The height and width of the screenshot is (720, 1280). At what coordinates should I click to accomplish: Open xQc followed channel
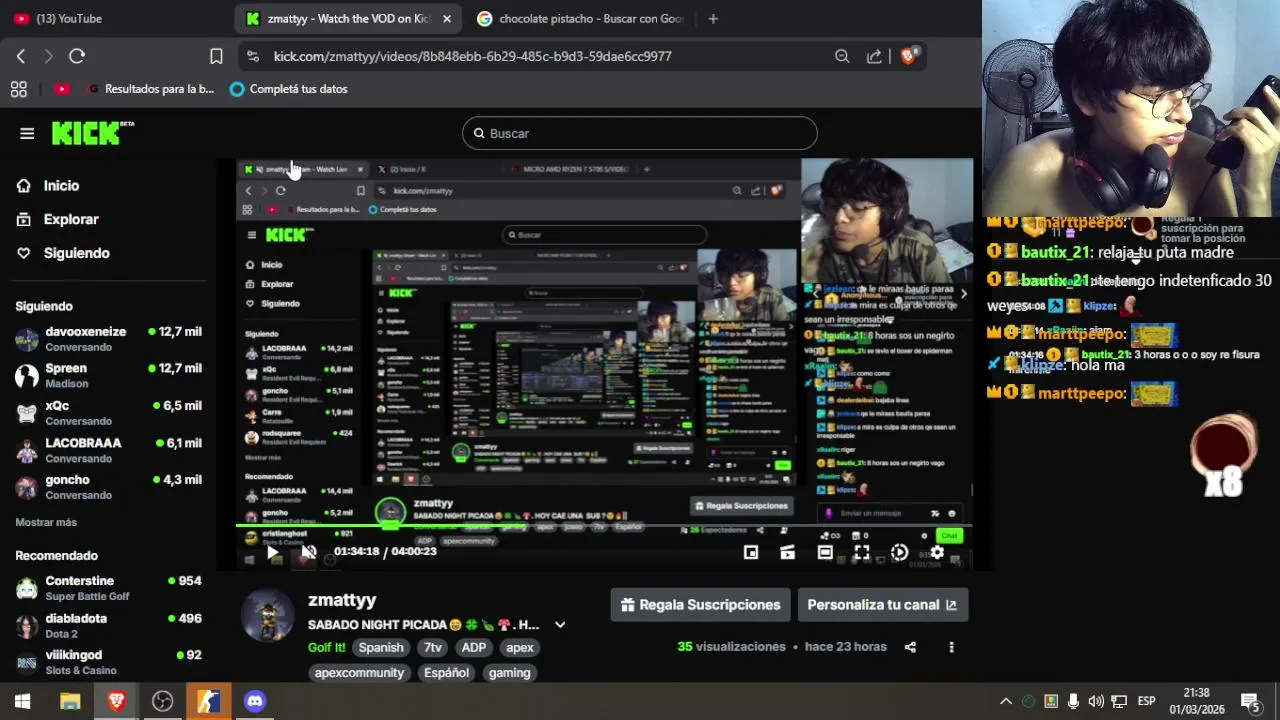coord(108,413)
